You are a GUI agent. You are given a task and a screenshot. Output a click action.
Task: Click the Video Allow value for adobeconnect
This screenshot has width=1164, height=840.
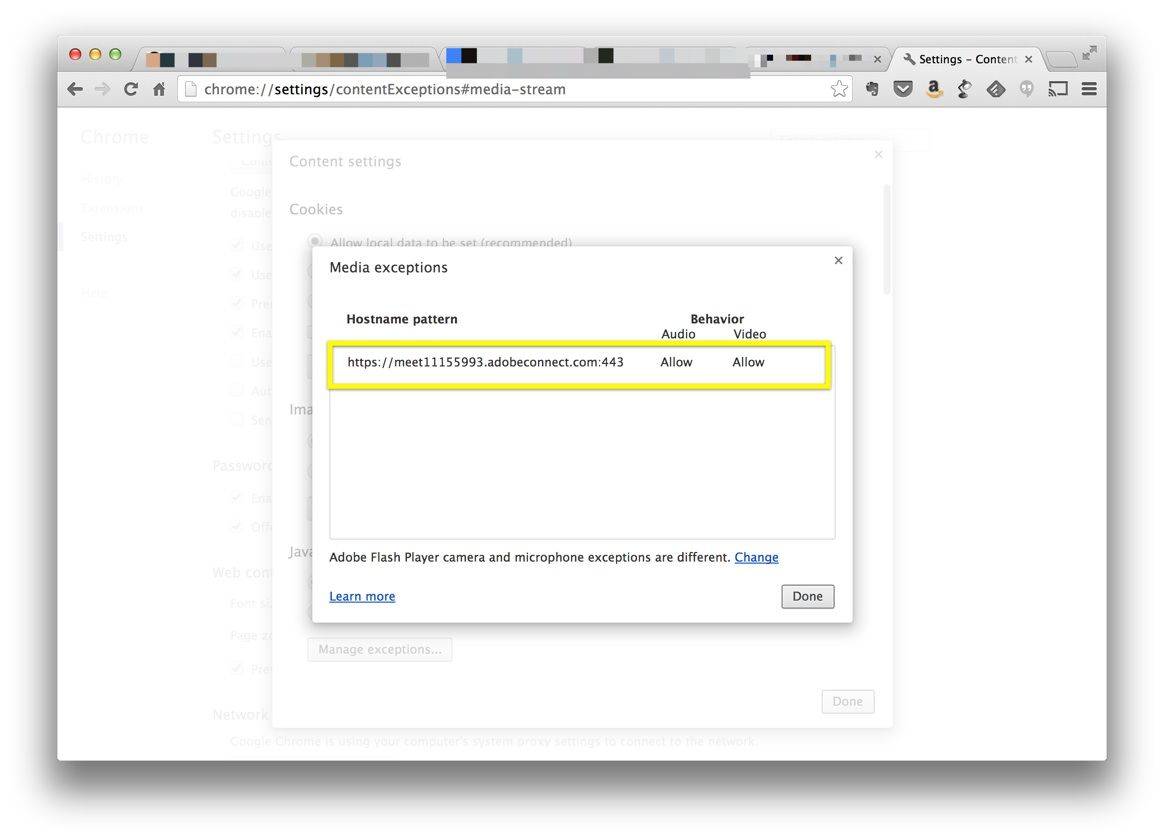click(748, 362)
